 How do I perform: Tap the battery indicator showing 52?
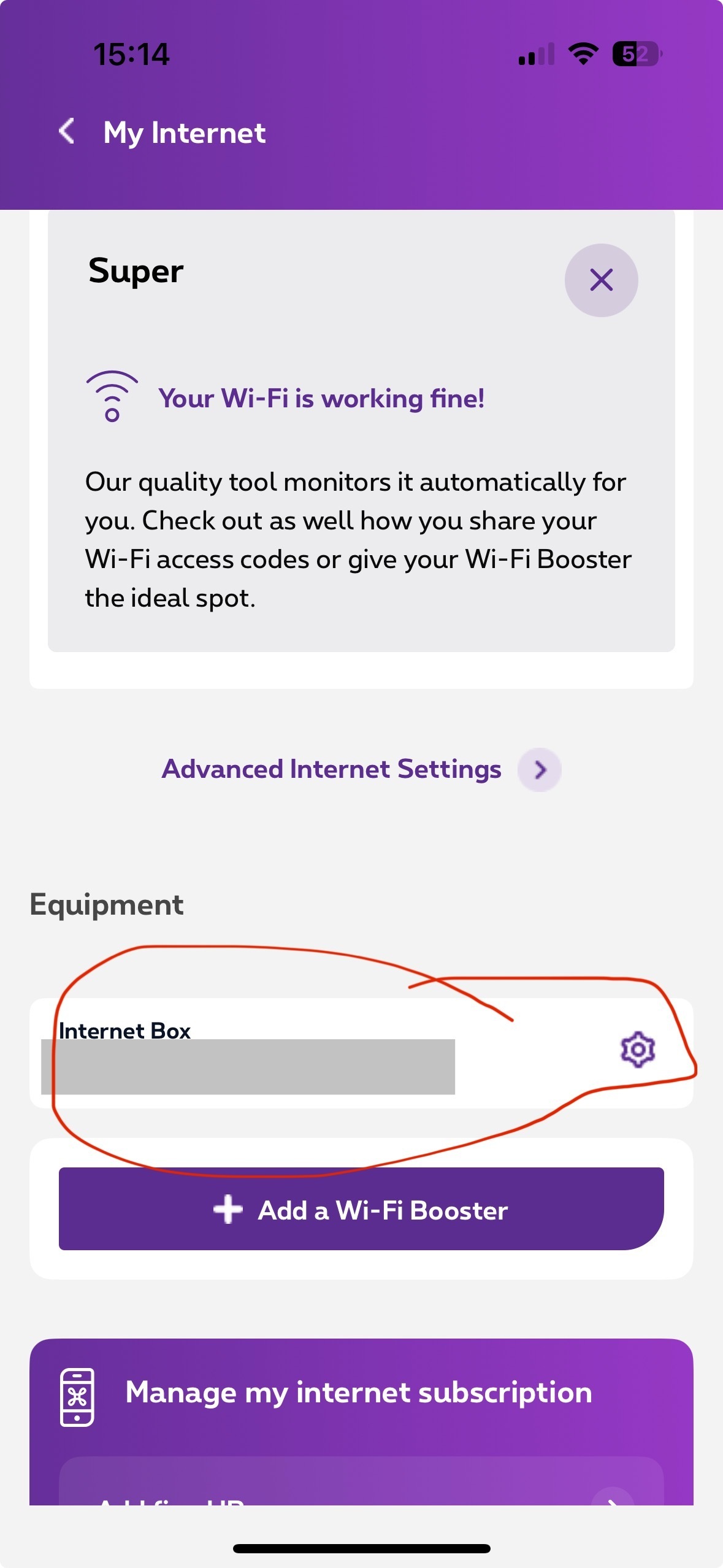coord(637,54)
